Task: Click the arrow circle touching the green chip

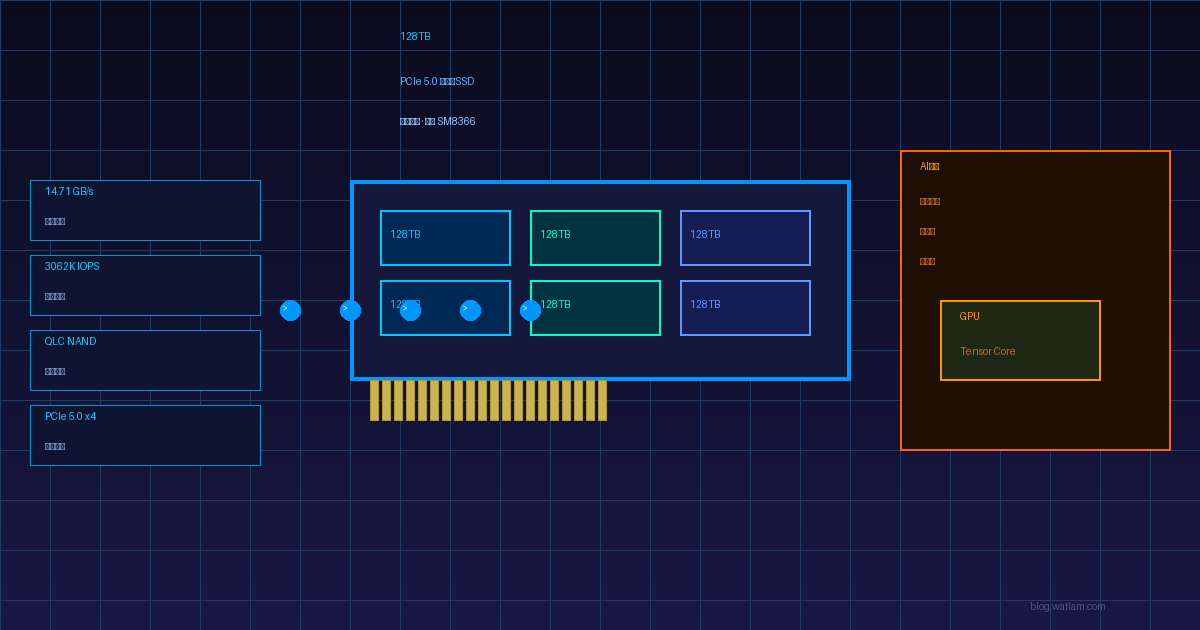Action: point(530,310)
